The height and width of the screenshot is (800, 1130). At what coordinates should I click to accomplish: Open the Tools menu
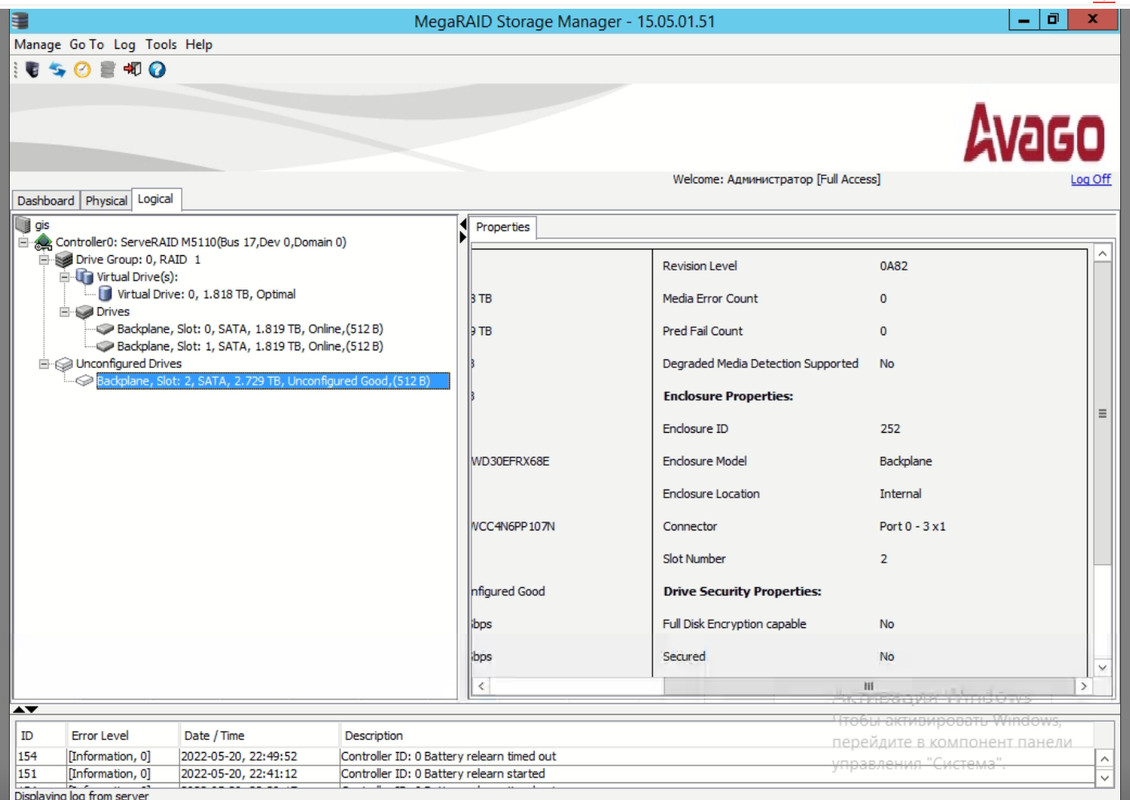161,45
